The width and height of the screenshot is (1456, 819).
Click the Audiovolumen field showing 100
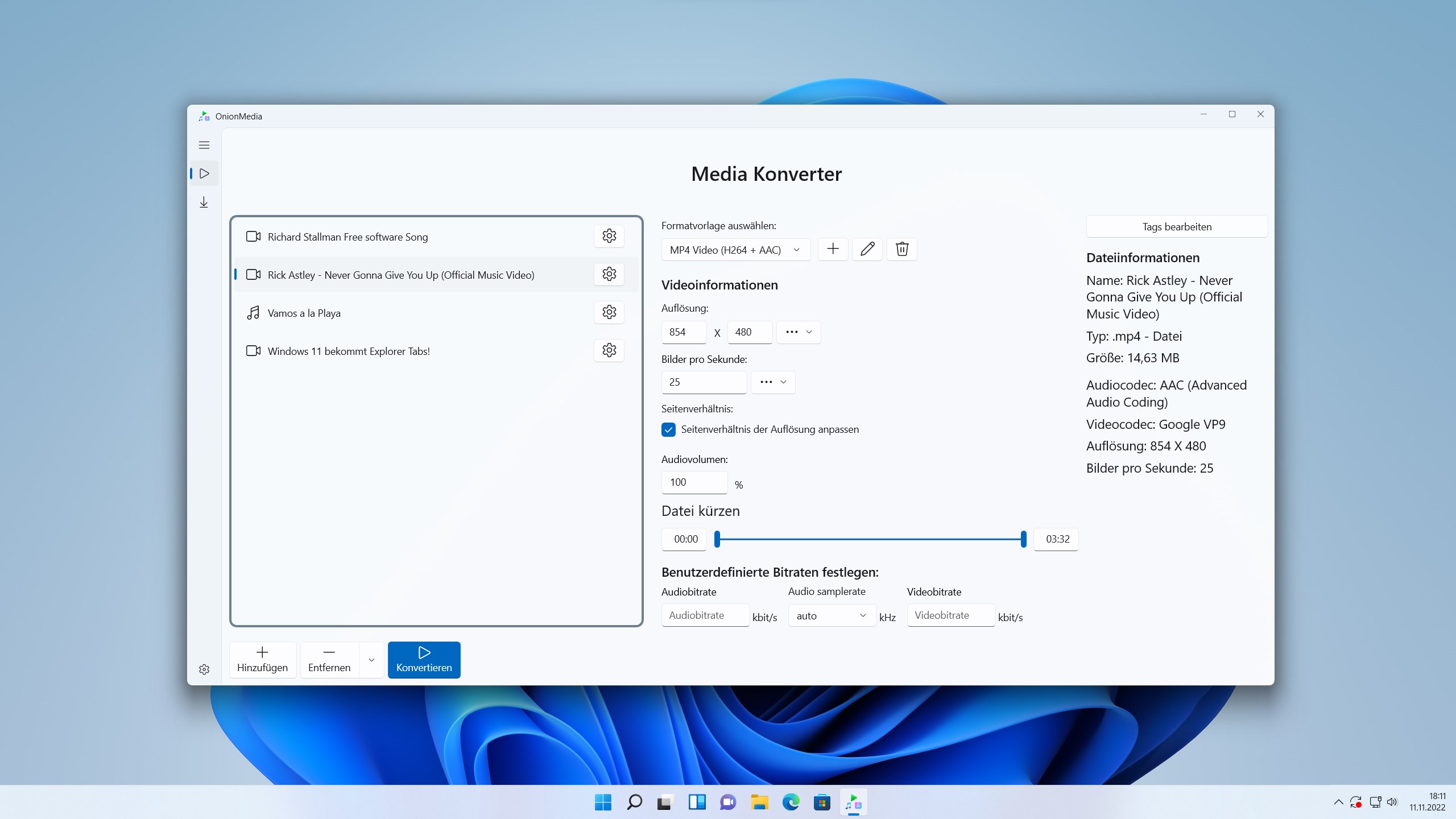(x=694, y=482)
